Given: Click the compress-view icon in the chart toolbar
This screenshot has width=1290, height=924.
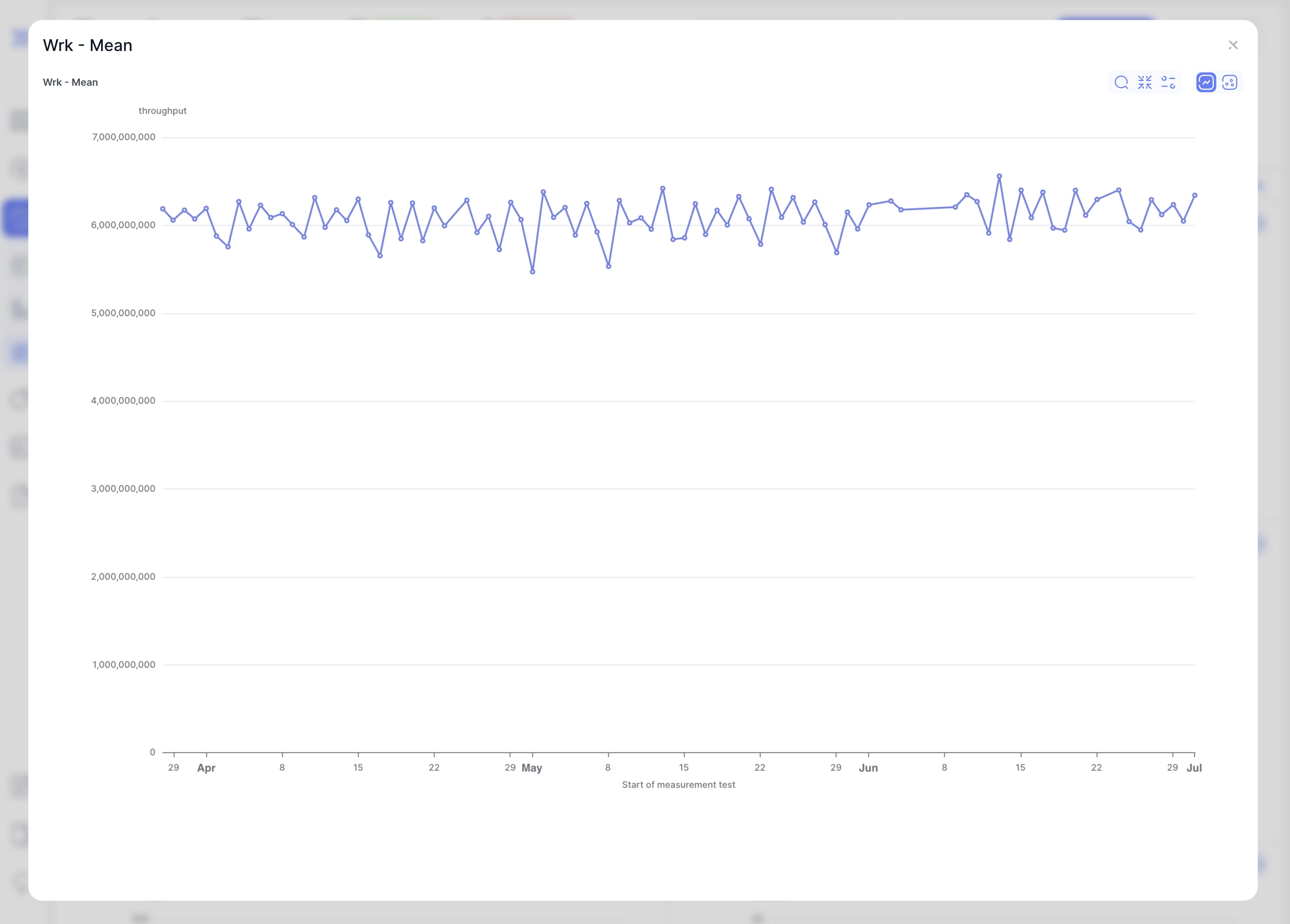Looking at the screenshot, I should tap(1145, 83).
